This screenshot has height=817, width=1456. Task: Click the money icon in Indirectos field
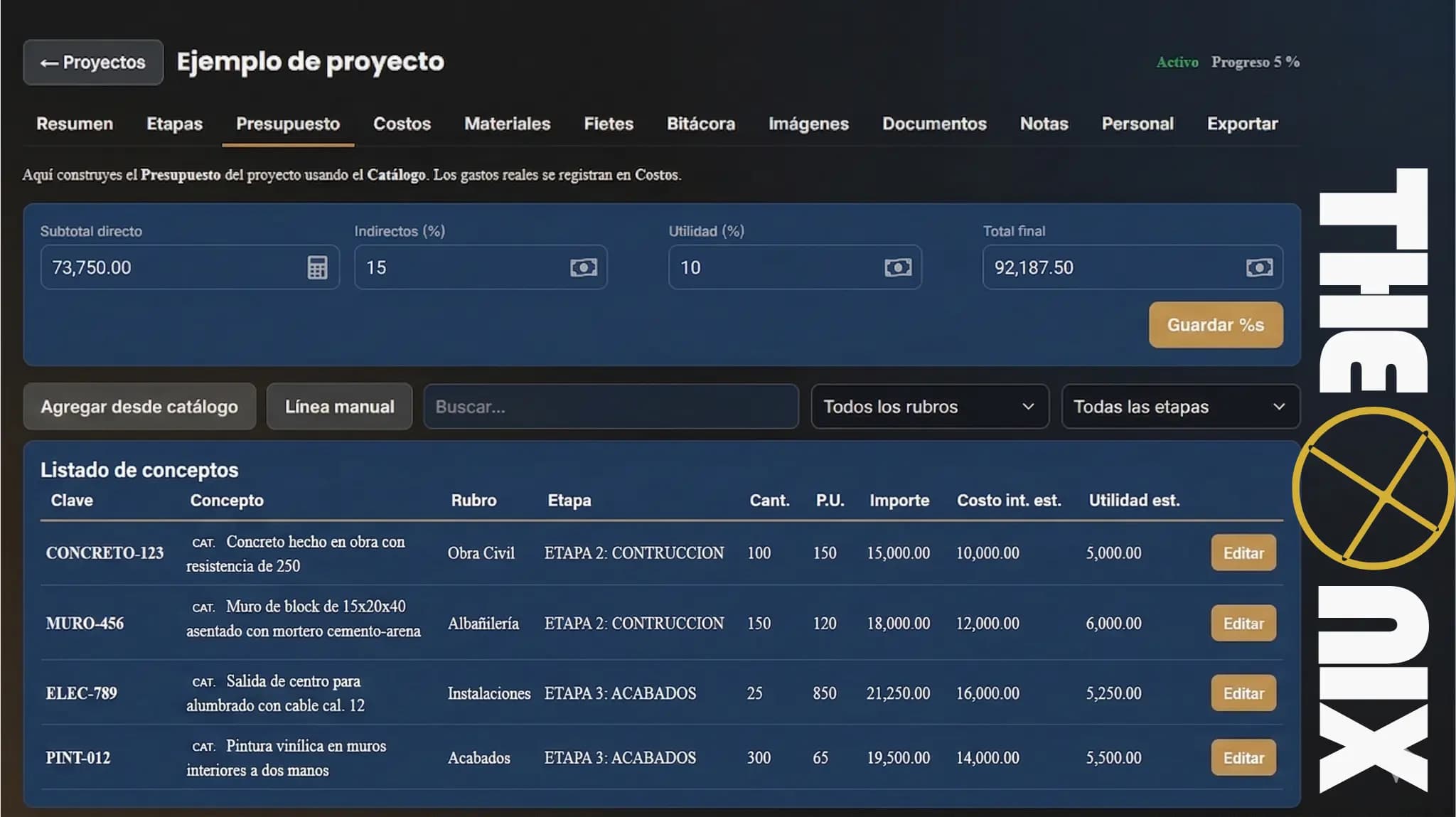(x=584, y=267)
